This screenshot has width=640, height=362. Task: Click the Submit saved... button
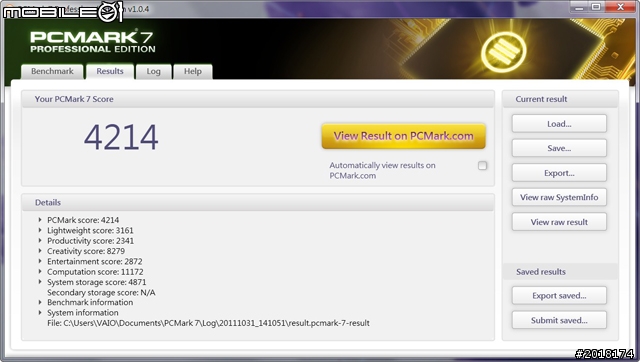(559, 320)
